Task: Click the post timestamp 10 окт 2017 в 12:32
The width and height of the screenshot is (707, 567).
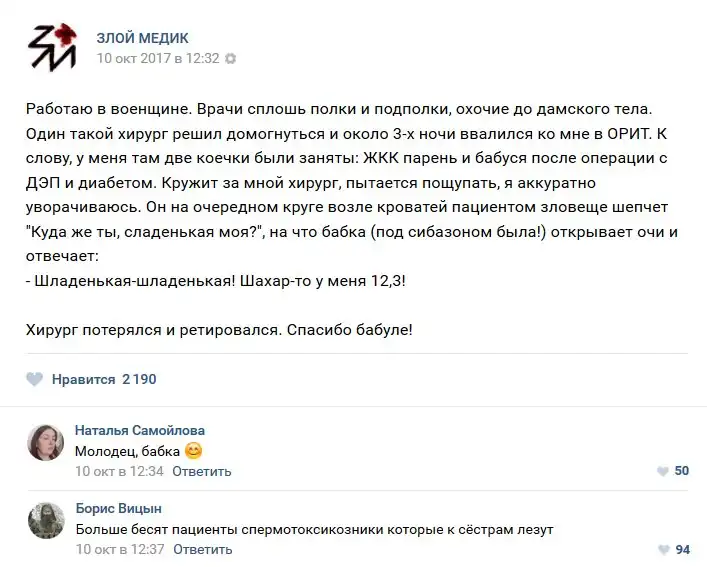Action: tap(157, 59)
